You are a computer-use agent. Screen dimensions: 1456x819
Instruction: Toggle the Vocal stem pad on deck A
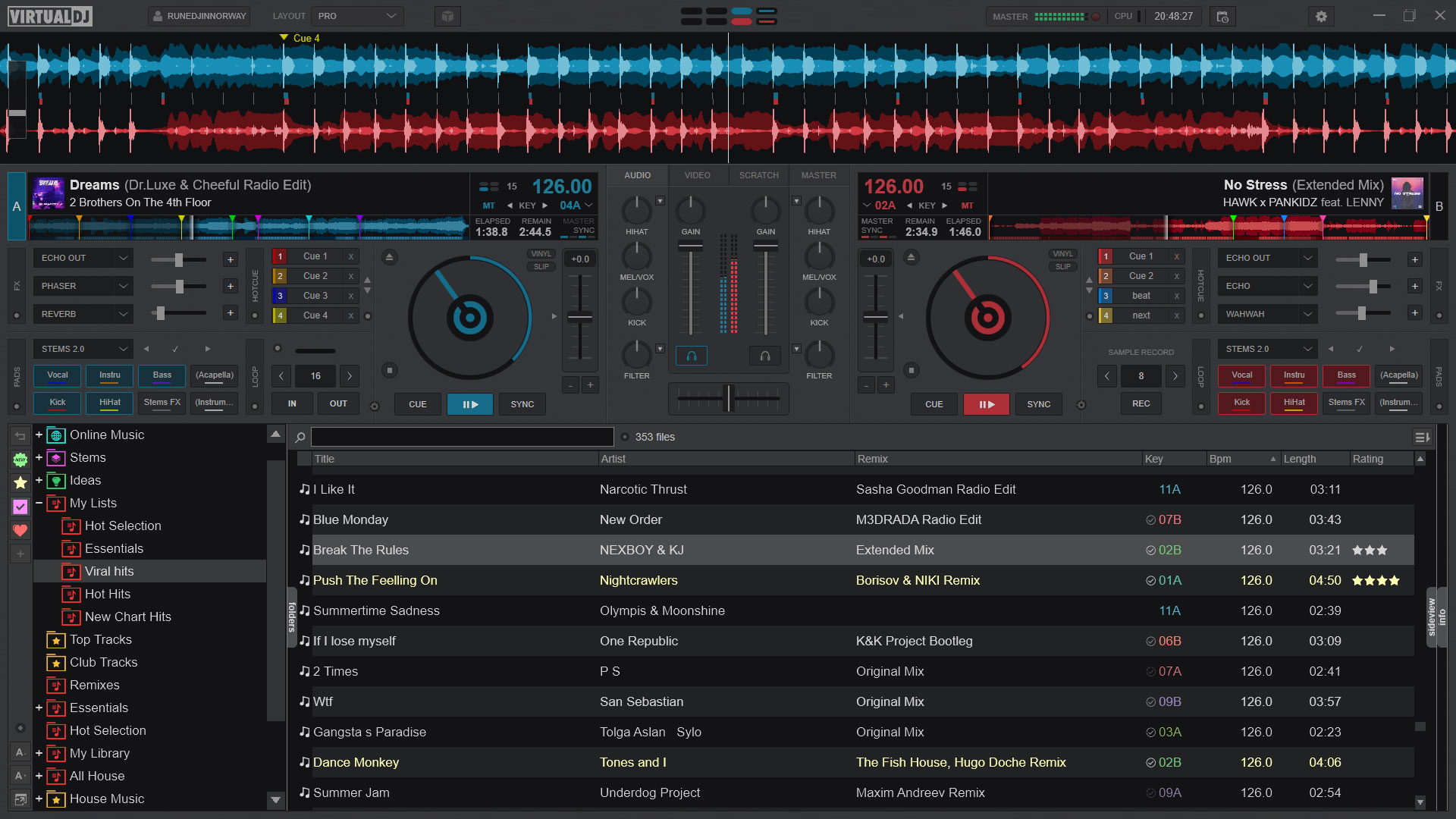[x=58, y=375]
